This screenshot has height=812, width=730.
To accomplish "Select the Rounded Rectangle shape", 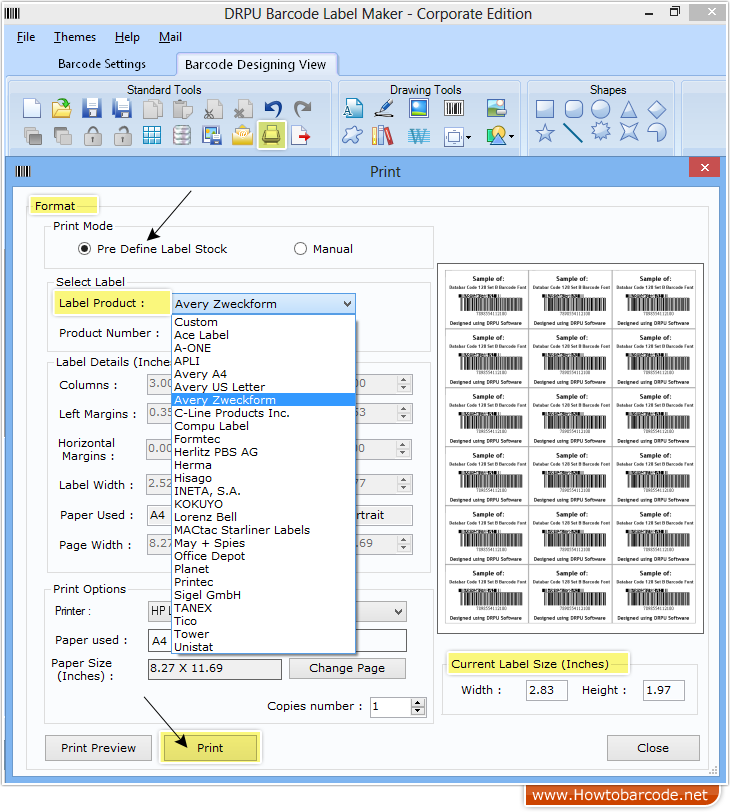I will click(x=574, y=109).
